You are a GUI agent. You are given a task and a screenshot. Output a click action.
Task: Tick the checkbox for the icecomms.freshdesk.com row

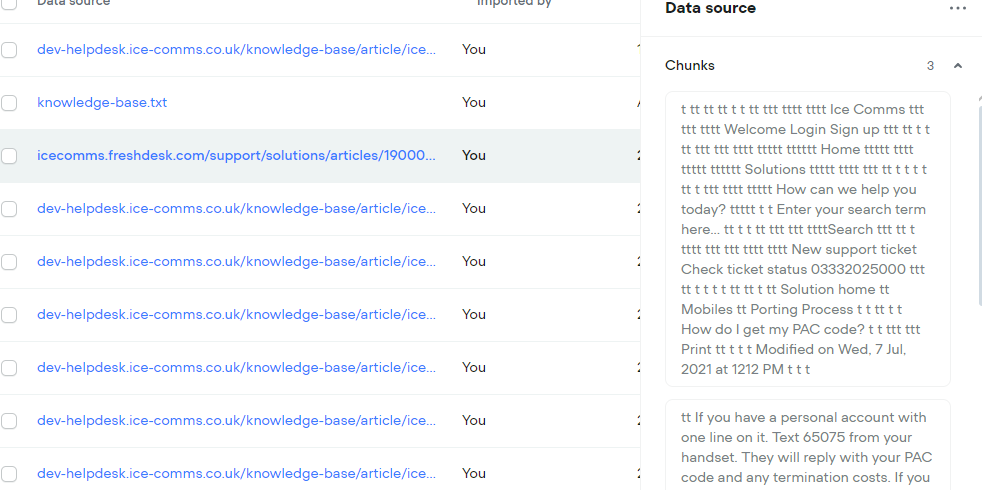(9, 155)
